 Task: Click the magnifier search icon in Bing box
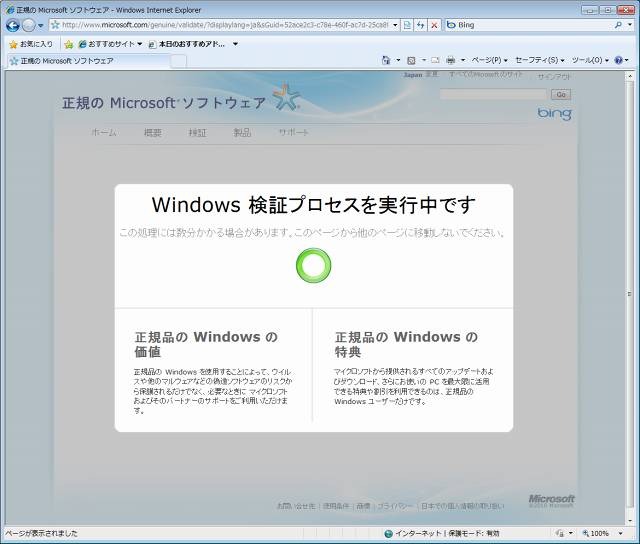point(618,25)
